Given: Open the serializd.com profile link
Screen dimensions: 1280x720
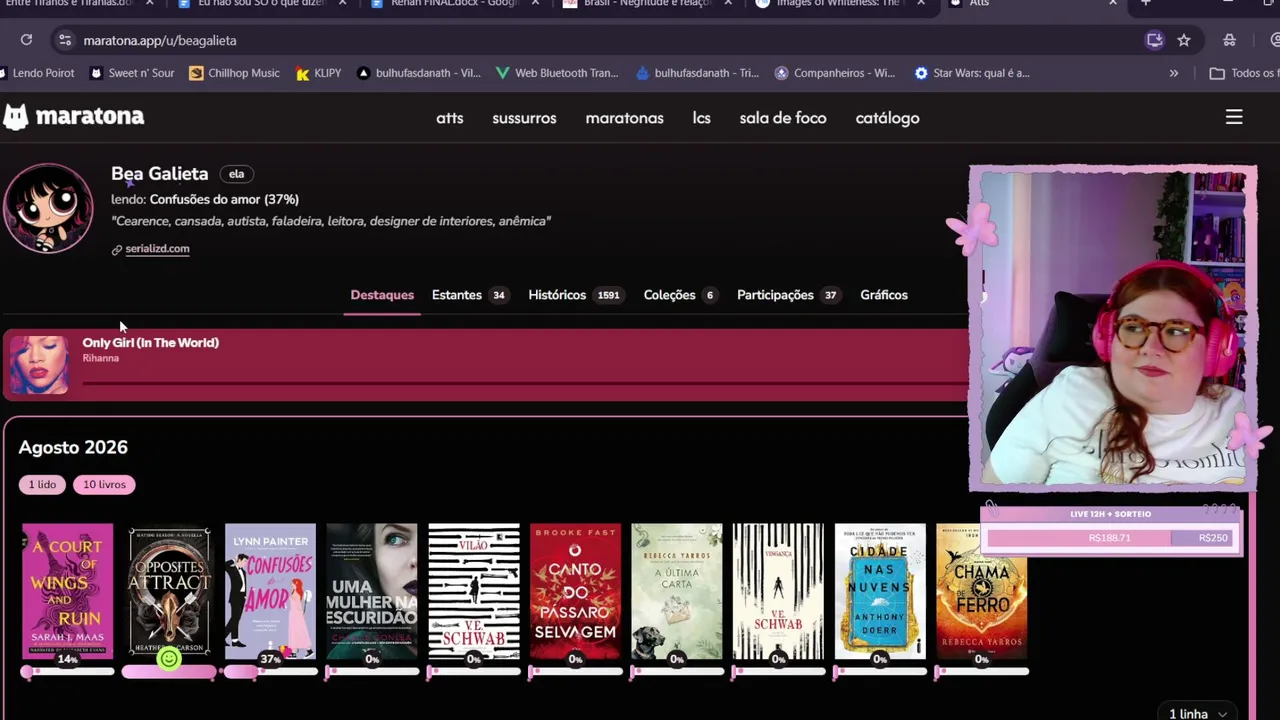Looking at the screenshot, I should coord(157,249).
